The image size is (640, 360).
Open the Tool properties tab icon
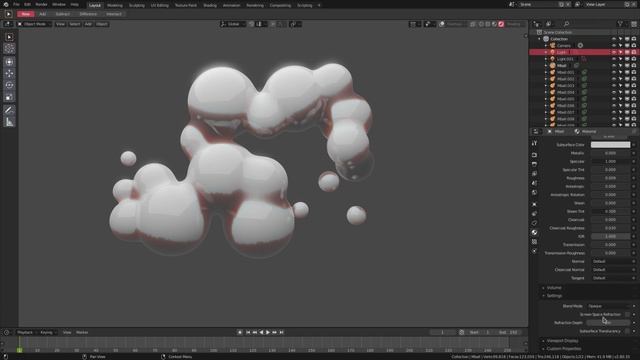(x=534, y=144)
